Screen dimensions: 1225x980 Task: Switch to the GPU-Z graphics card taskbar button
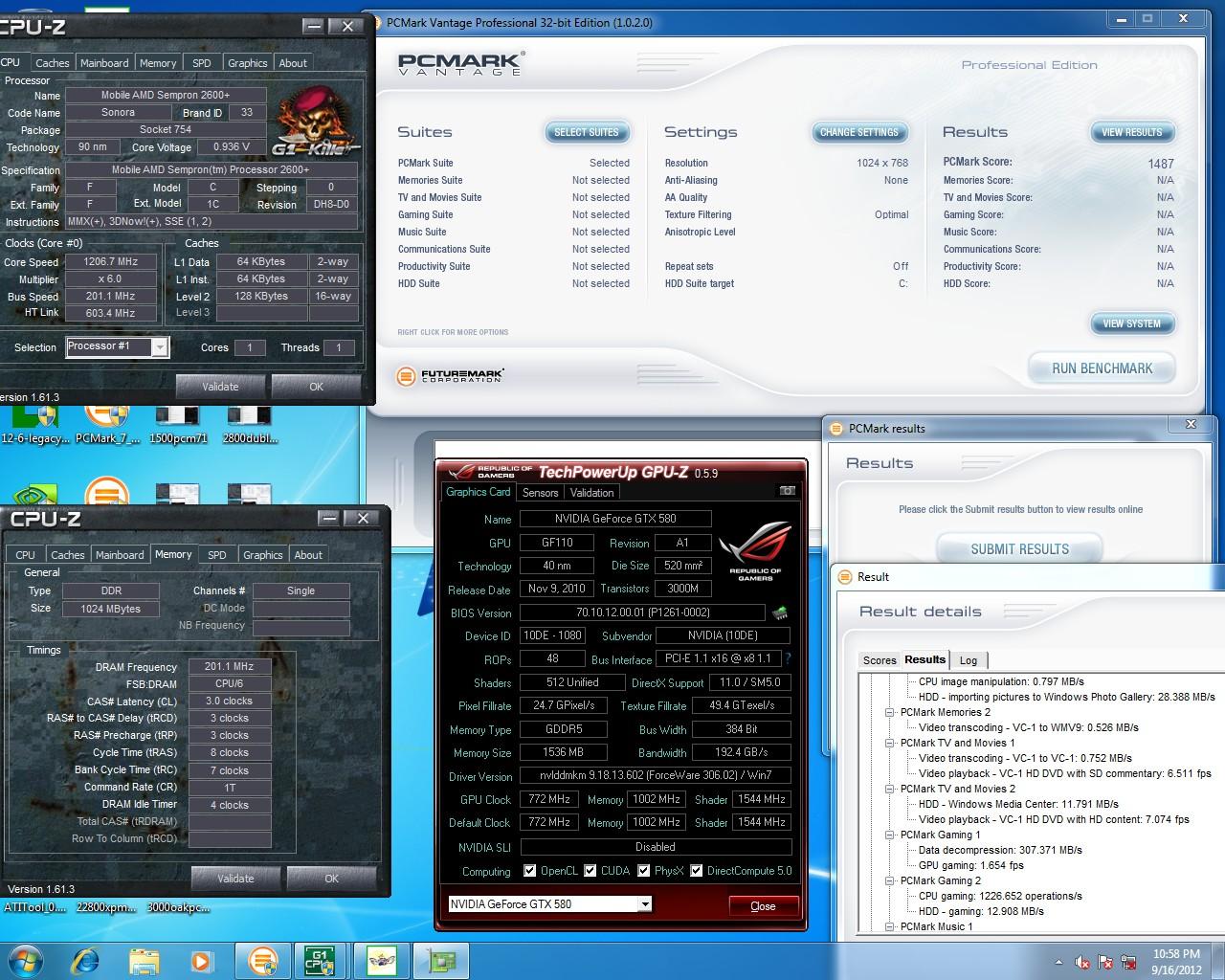[441, 960]
